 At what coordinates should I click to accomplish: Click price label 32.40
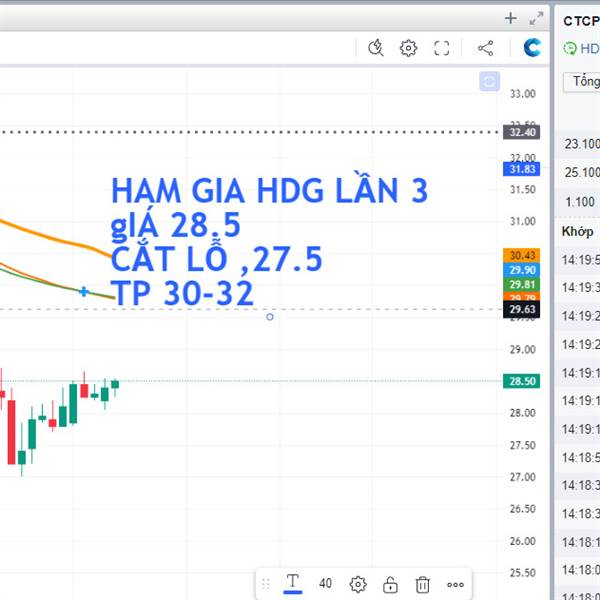pyautogui.click(x=522, y=132)
